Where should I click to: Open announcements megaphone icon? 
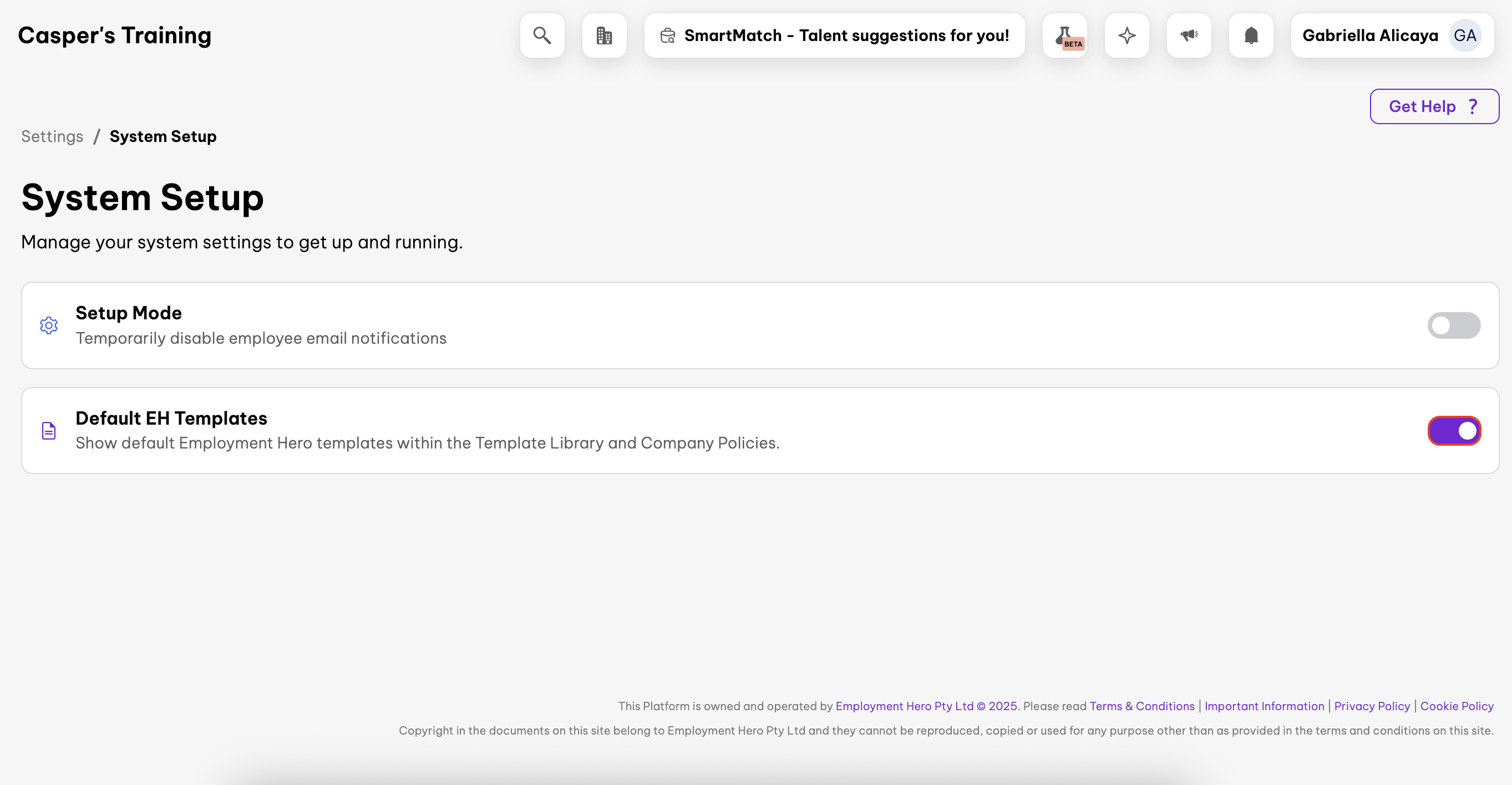point(1189,36)
